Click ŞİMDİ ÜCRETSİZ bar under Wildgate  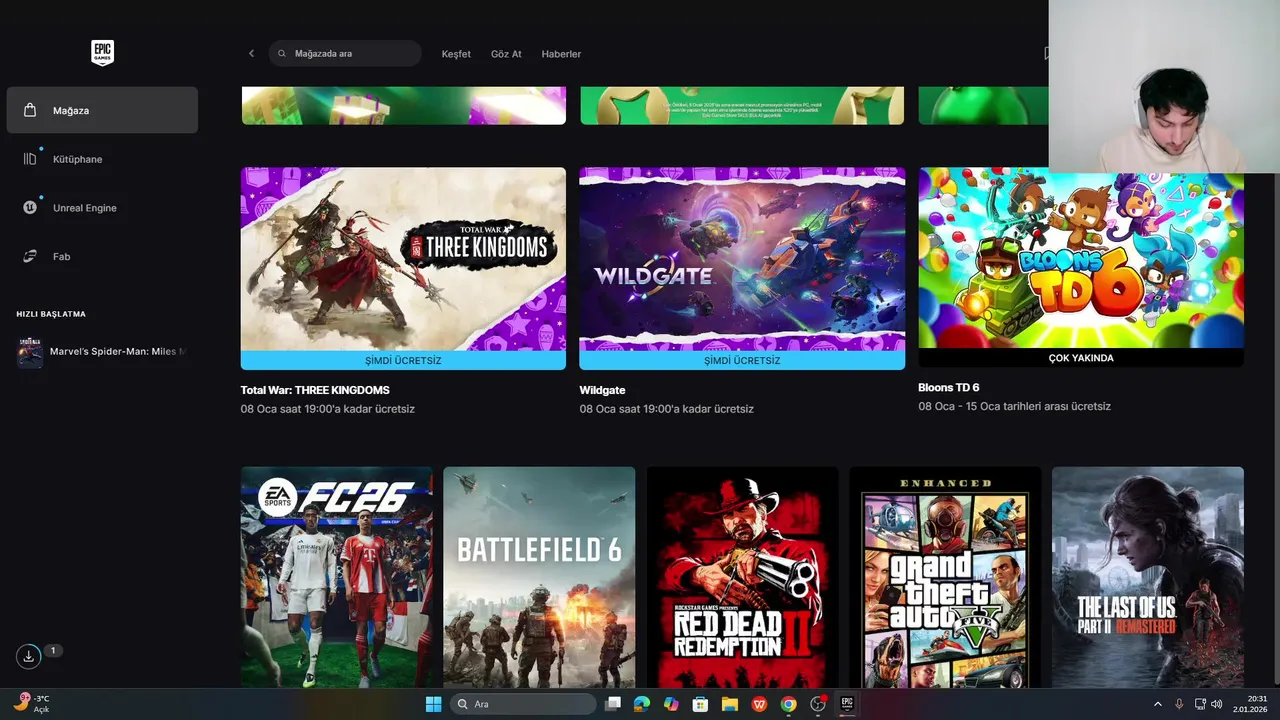(x=742, y=360)
